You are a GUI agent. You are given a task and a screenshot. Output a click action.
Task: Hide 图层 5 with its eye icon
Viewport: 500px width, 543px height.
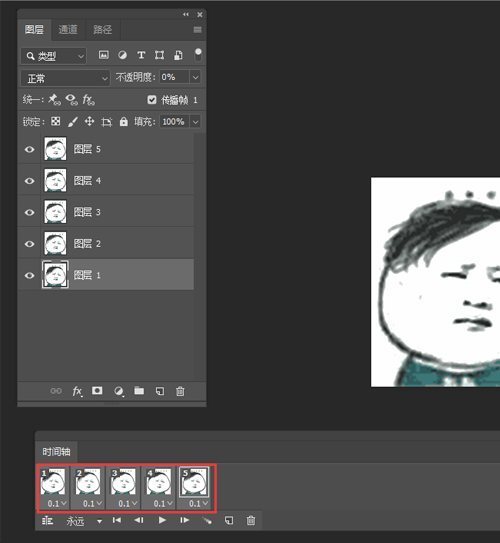(29, 149)
